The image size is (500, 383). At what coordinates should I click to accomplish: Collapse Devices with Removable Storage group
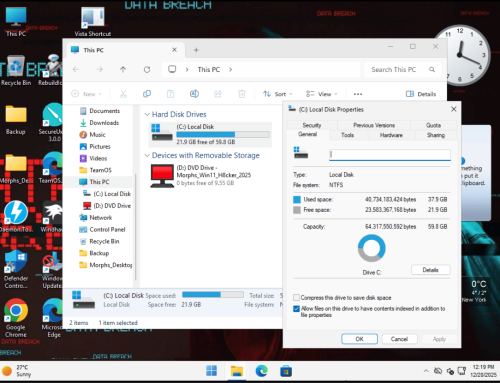pos(147,155)
